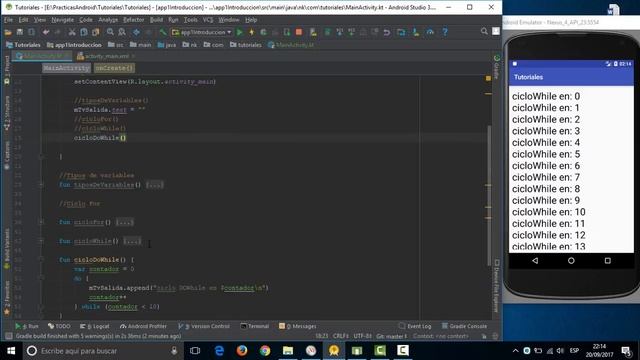The image size is (640, 360).
Task: Click the UTF-8 encoding status entry
Action: tap(362, 336)
